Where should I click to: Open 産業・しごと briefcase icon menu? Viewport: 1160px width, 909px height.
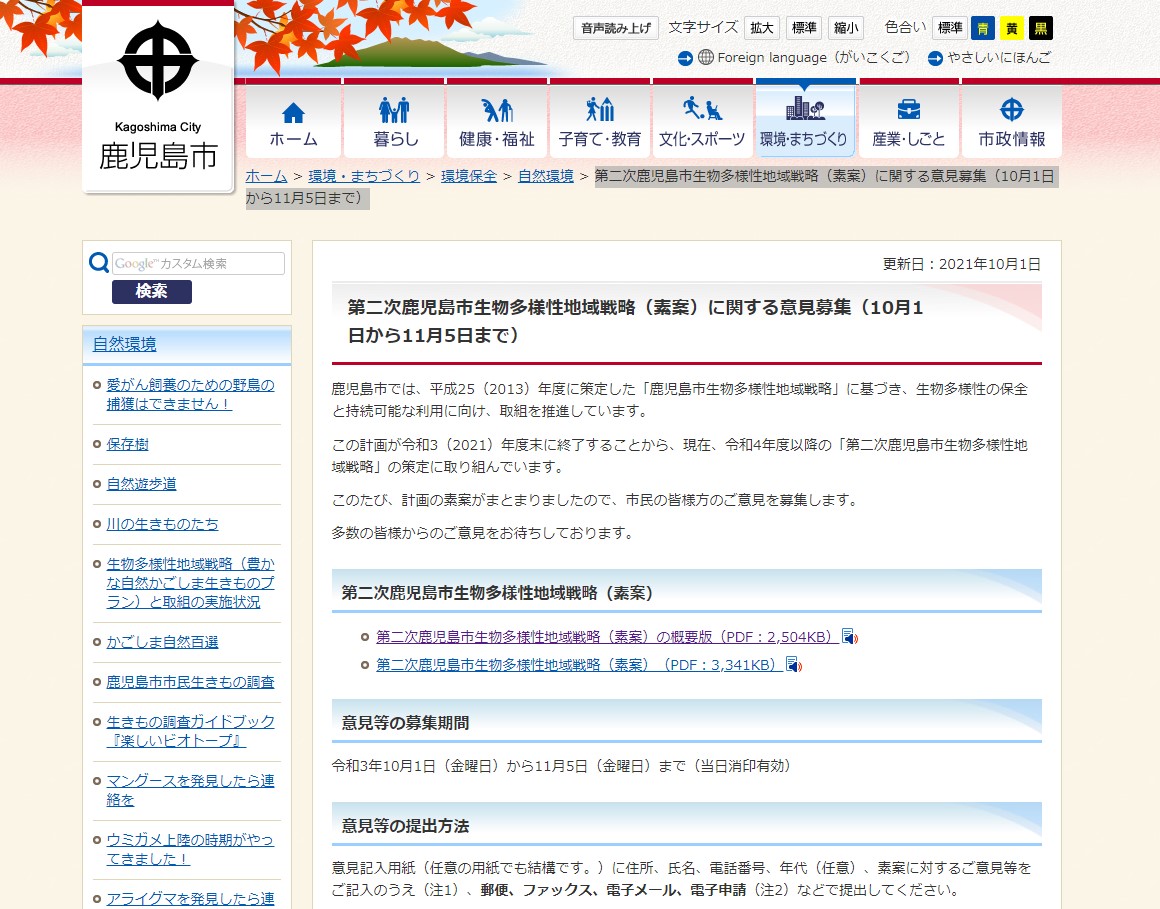tap(908, 122)
